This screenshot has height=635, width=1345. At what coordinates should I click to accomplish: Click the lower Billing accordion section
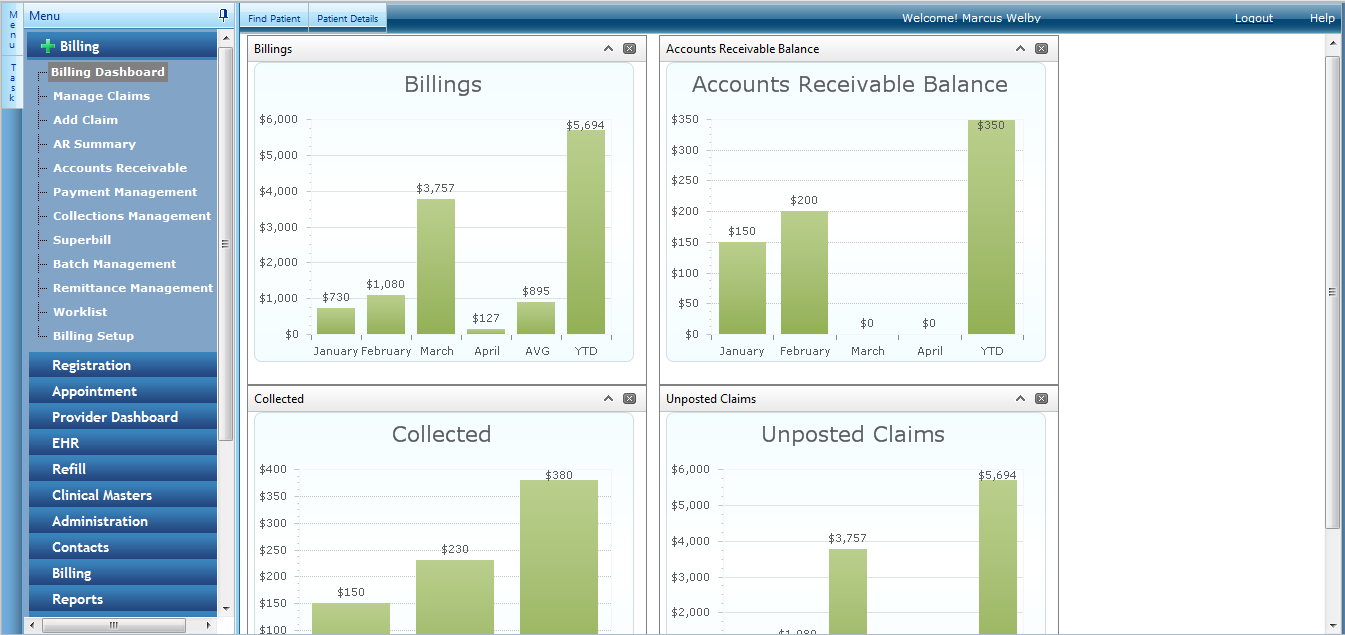click(x=123, y=573)
